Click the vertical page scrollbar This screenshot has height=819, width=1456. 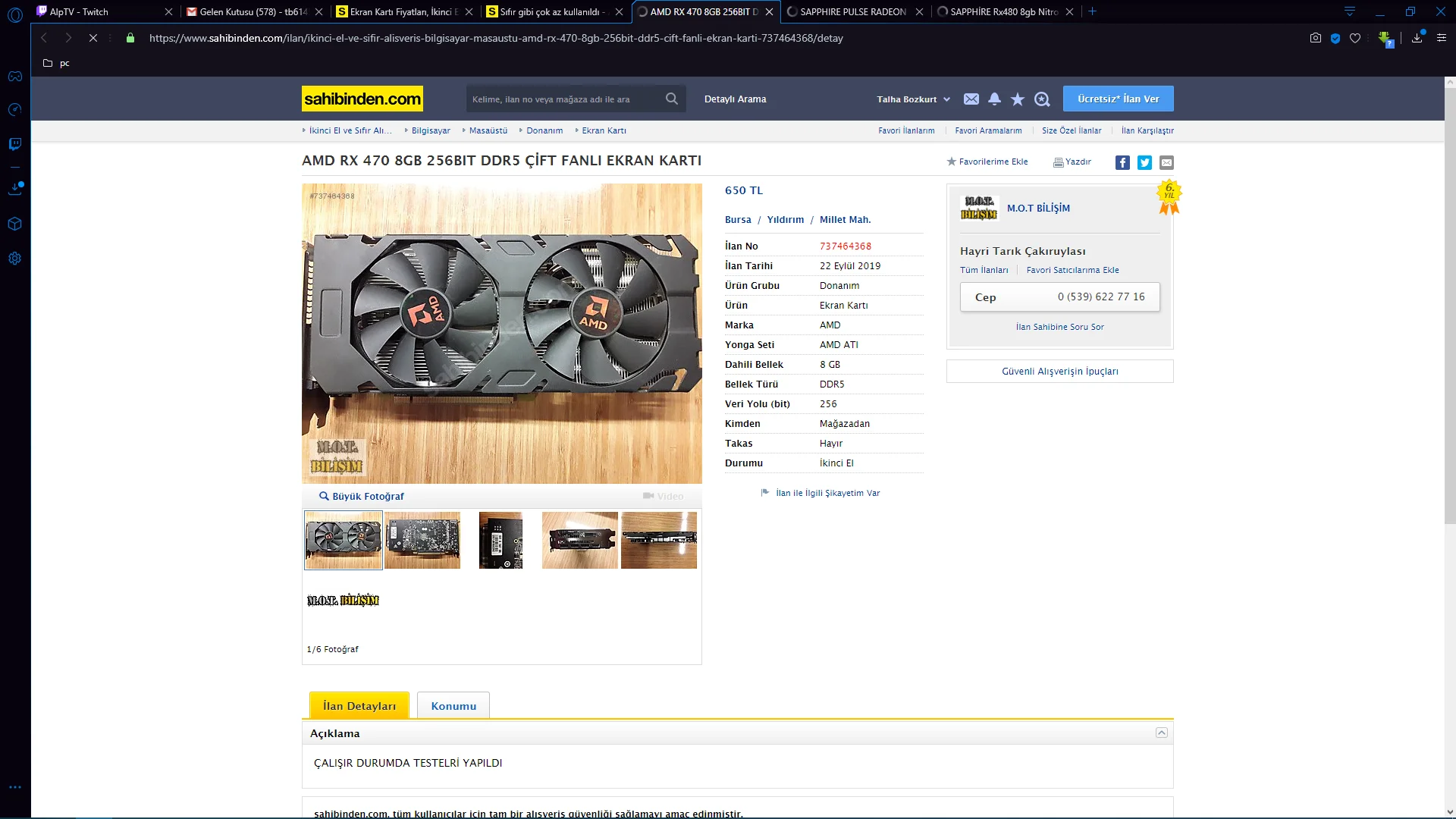(1449, 303)
